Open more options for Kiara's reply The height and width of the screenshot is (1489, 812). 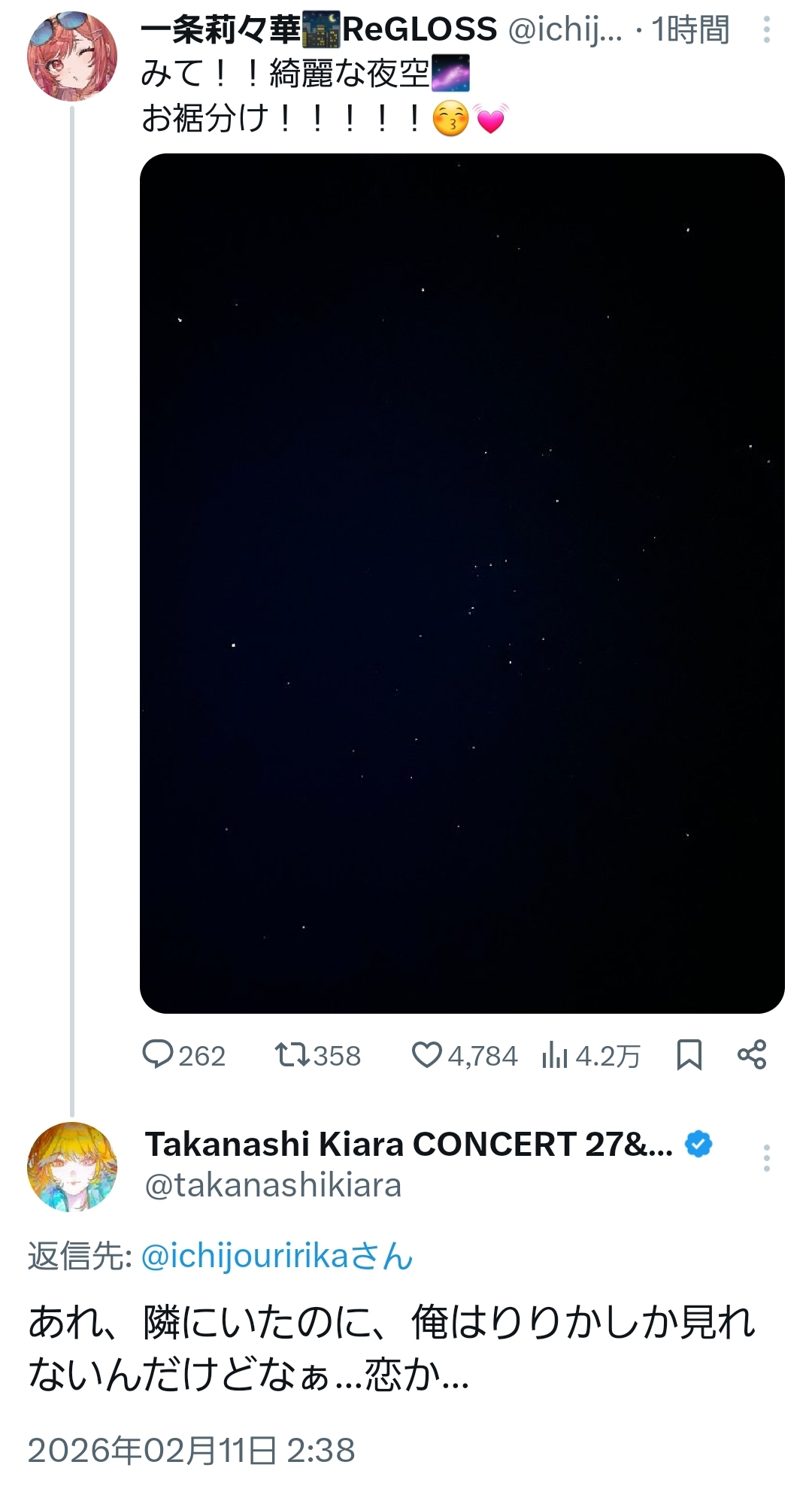point(766,1158)
